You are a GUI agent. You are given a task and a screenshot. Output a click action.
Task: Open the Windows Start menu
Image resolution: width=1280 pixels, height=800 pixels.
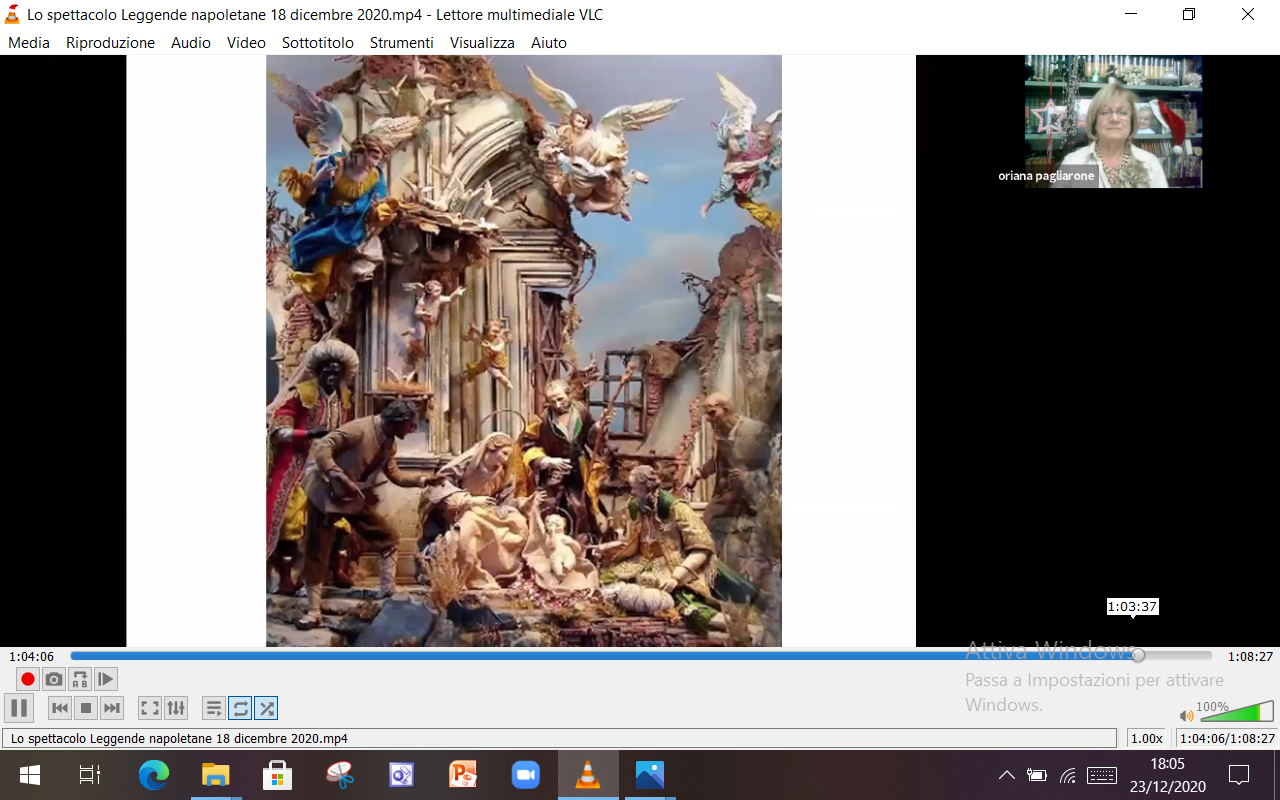click(30, 775)
